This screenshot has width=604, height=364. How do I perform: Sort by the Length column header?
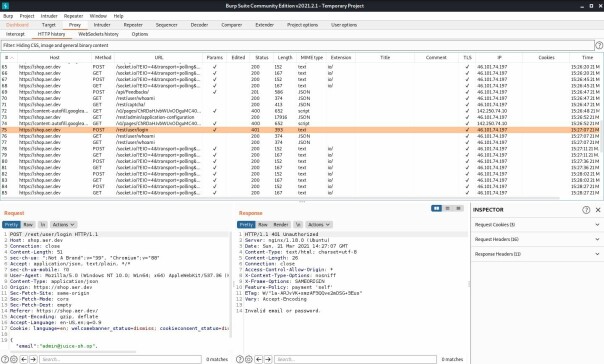(285, 57)
